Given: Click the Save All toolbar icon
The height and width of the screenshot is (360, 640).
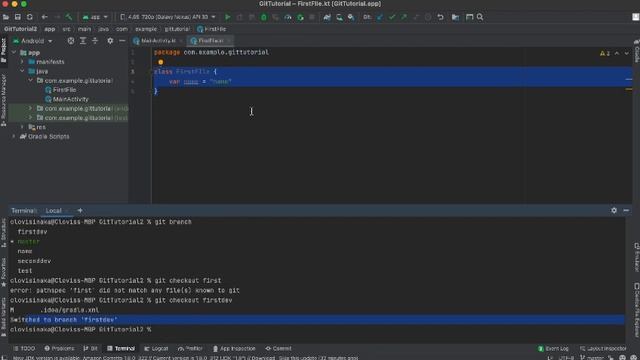Looking at the screenshot, I should click(x=18, y=17).
